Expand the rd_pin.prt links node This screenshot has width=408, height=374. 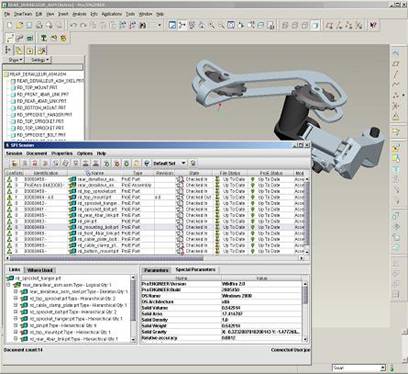15,325
